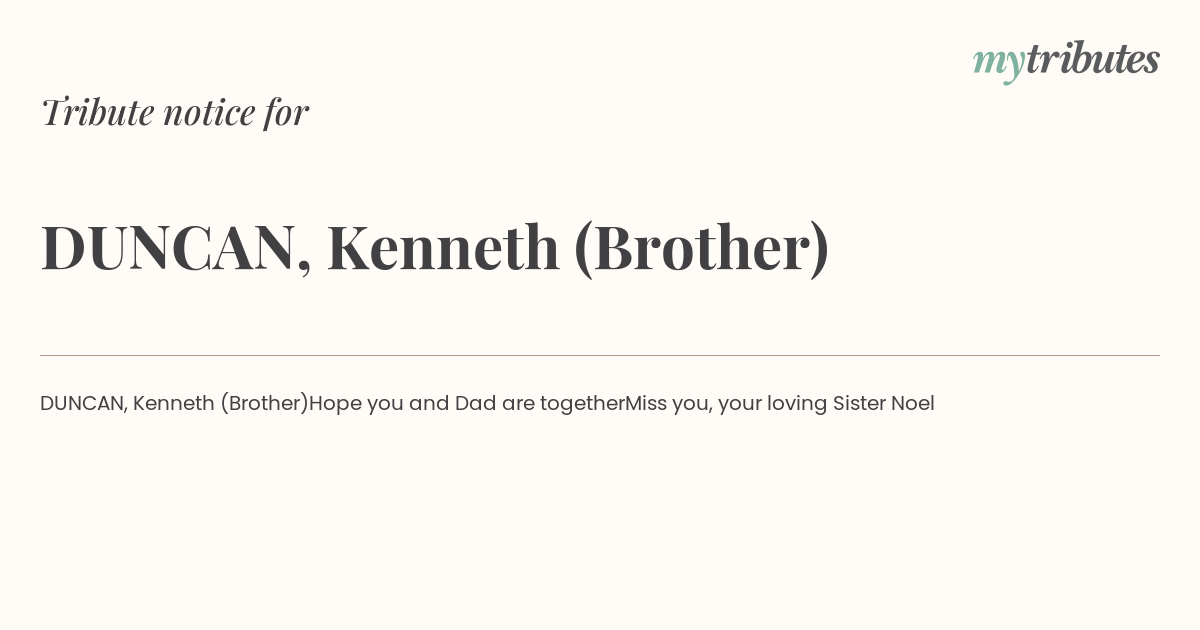Click "Kenneth" in the large title

(443, 247)
